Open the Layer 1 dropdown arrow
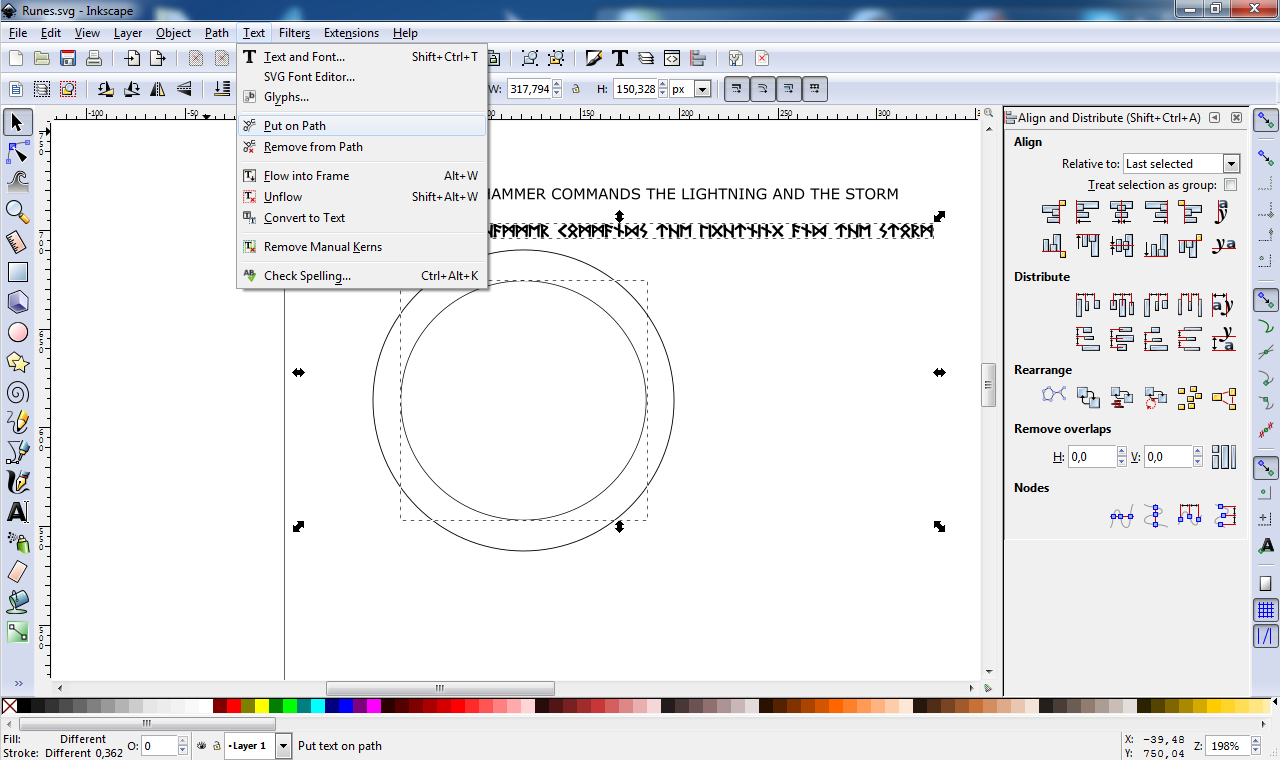 pyautogui.click(x=283, y=746)
